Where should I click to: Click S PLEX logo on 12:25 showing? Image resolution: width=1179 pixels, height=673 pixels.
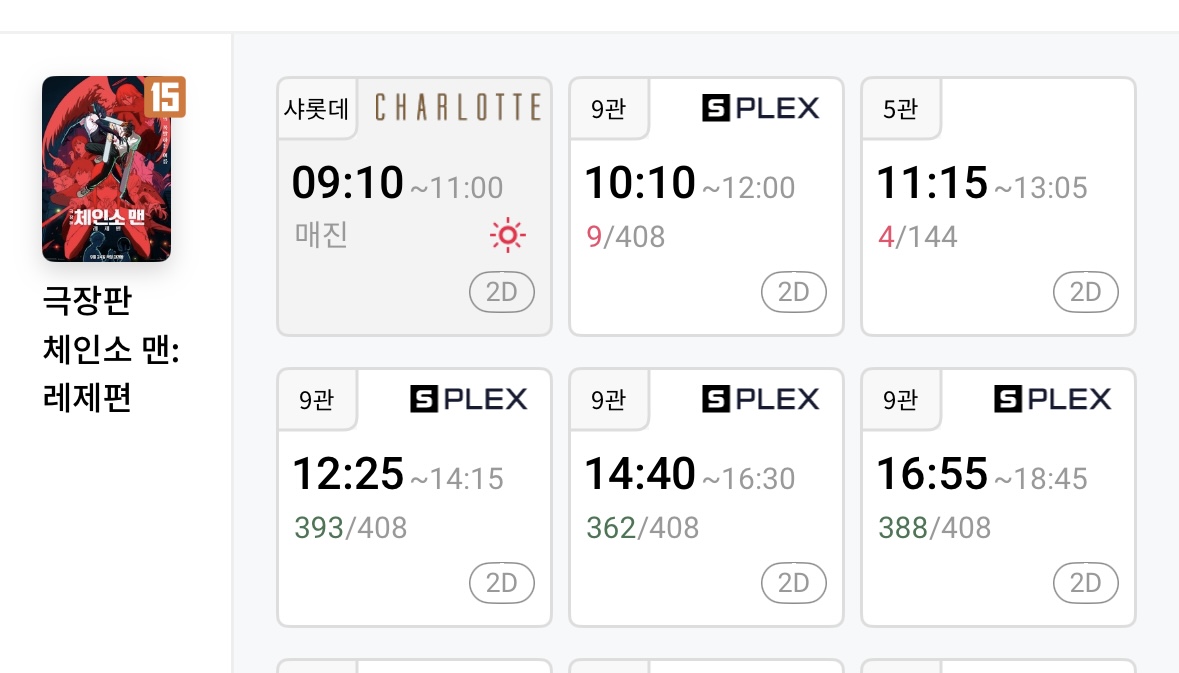[x=469, y=400]
